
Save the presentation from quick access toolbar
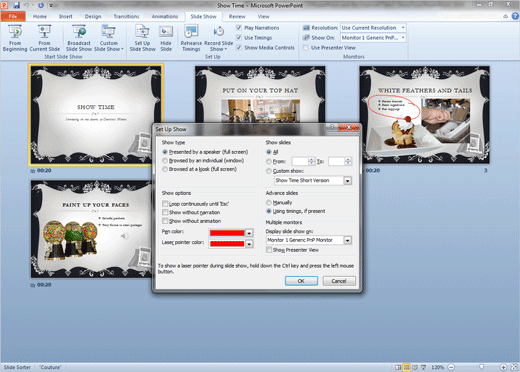coord(16,5)
